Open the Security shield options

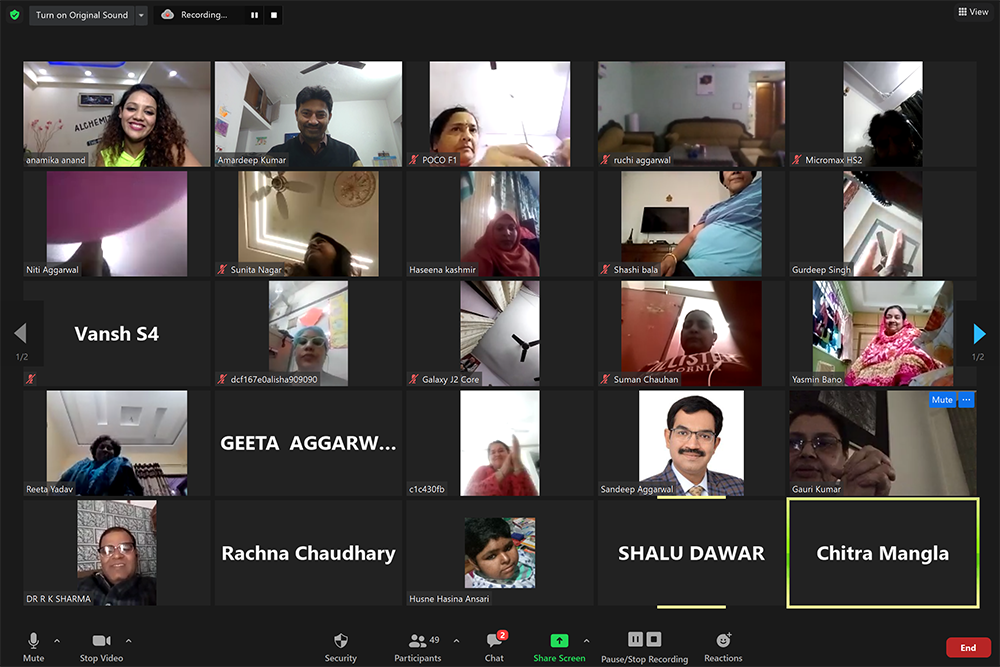tap(340, 641)
